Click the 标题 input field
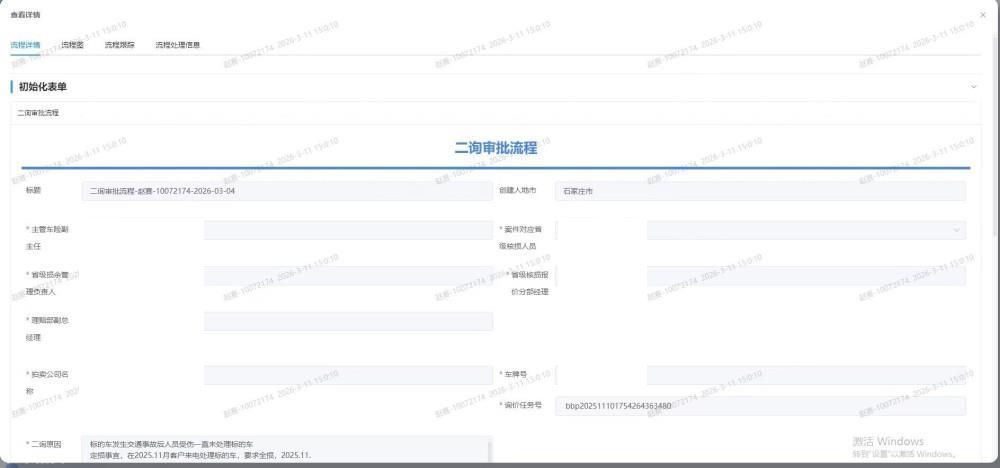The image size is (1000, 468). pos(286,190)
